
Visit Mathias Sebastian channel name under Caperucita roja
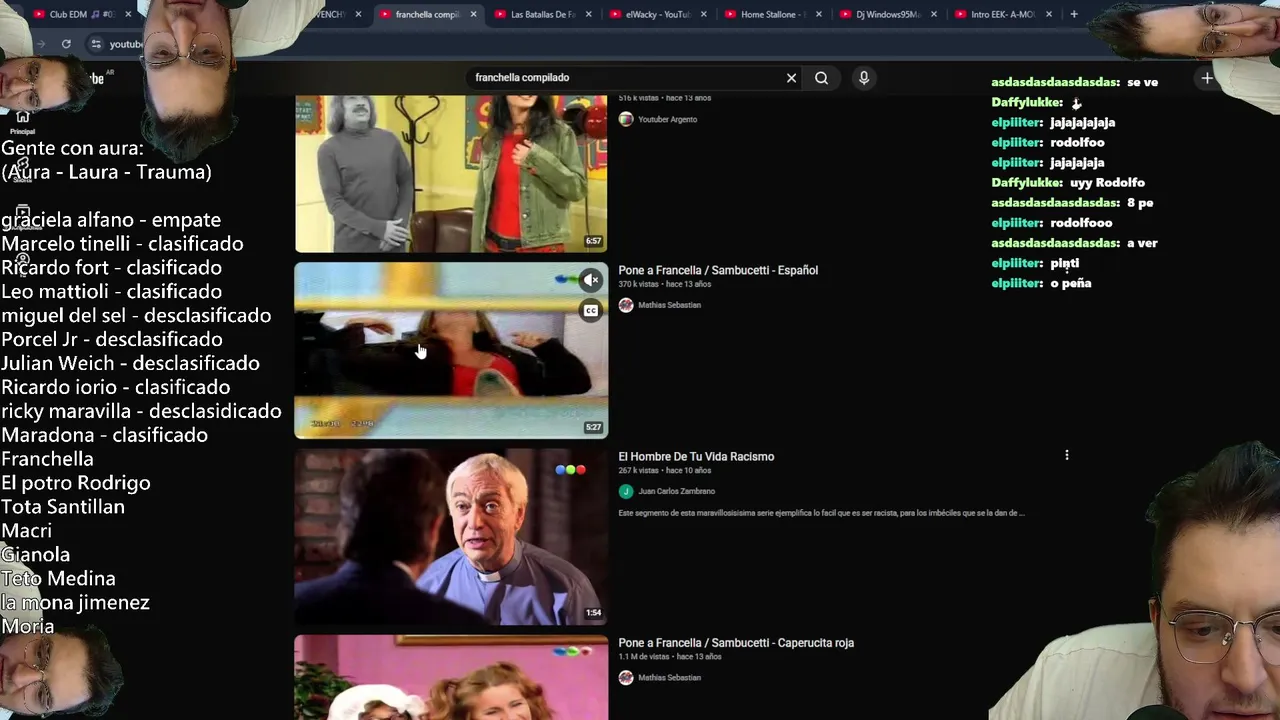[669, 677]
